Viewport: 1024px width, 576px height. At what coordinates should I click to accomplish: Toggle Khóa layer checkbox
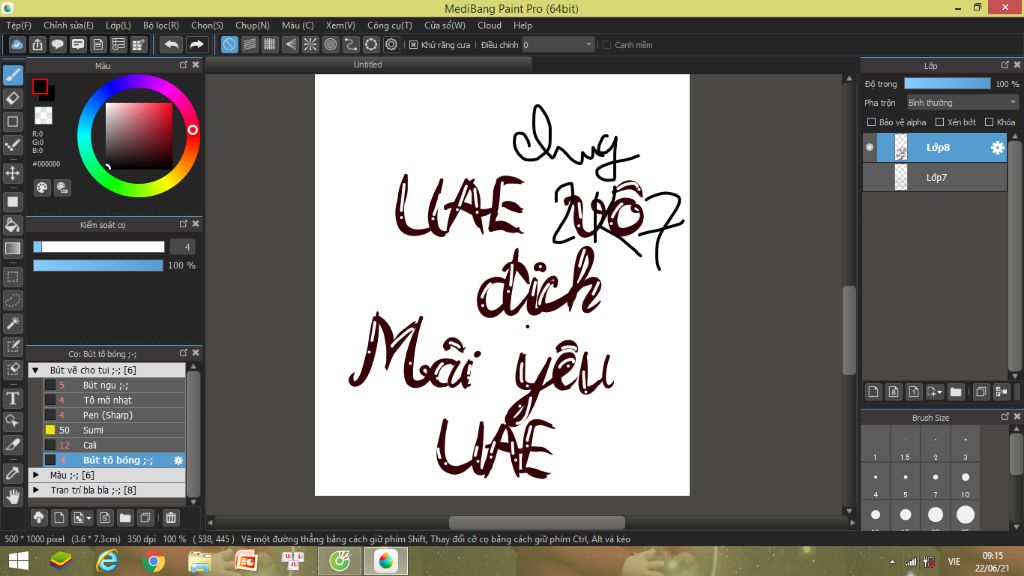coord(989,122)
